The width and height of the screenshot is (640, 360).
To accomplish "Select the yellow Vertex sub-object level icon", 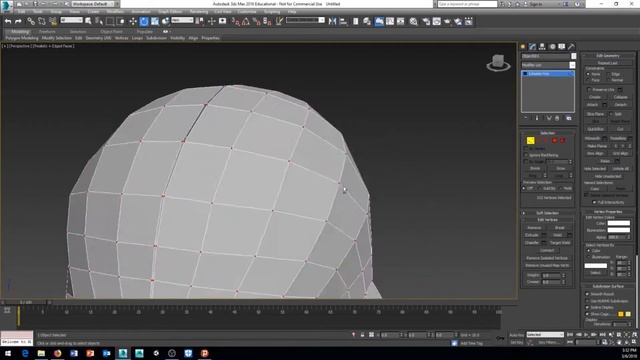I will 530,140.
